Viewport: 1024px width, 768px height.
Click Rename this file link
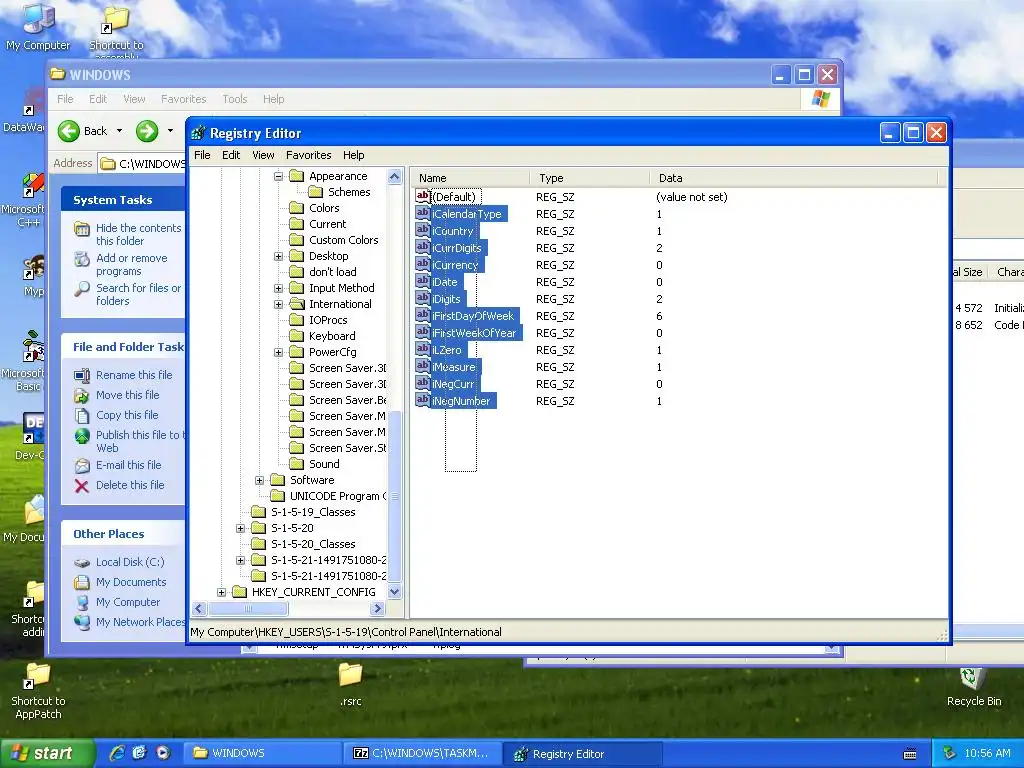[134, 375]
